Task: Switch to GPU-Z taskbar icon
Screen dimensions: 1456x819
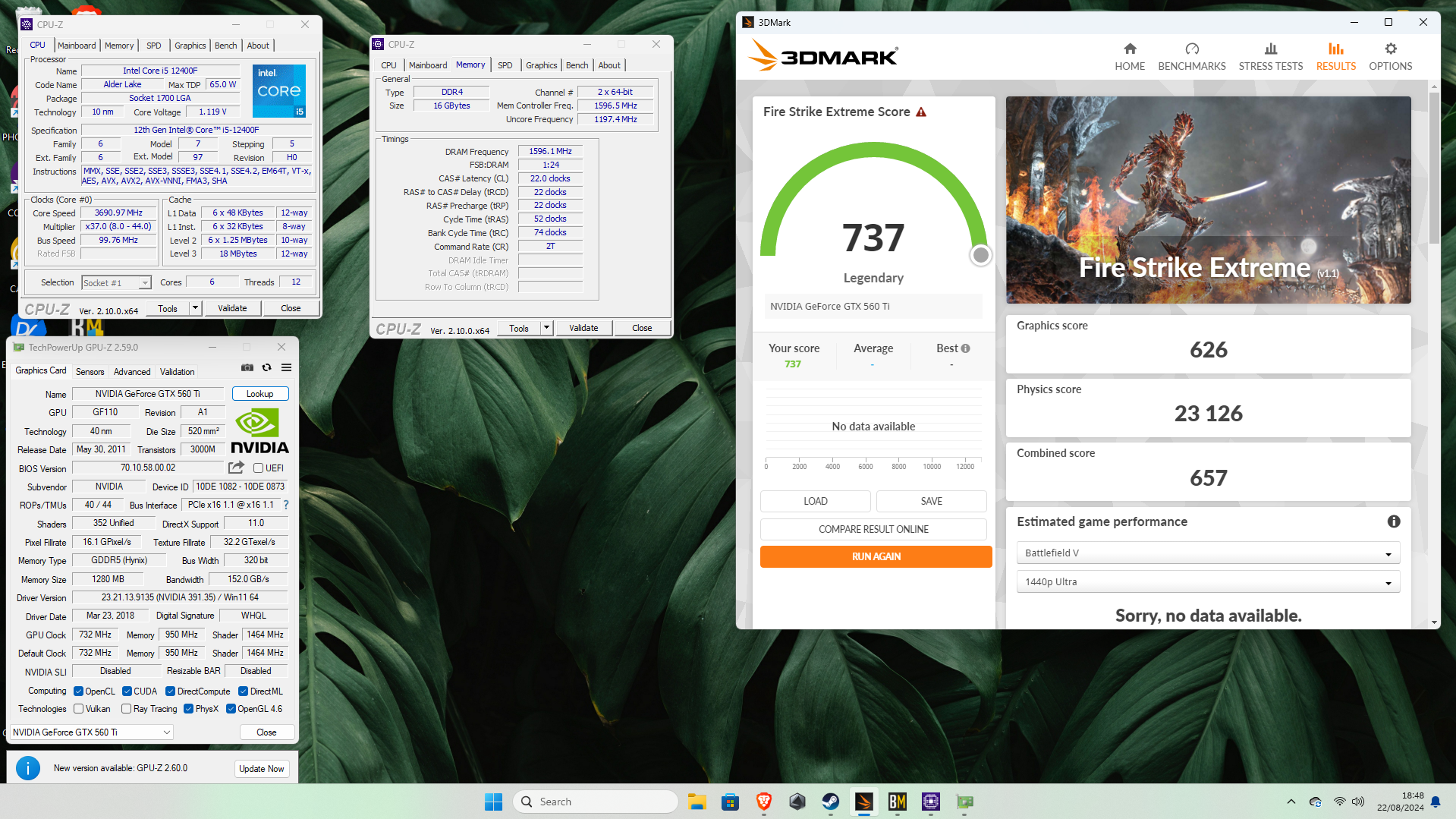Action: pyautogui.click(x=964, y=802)
